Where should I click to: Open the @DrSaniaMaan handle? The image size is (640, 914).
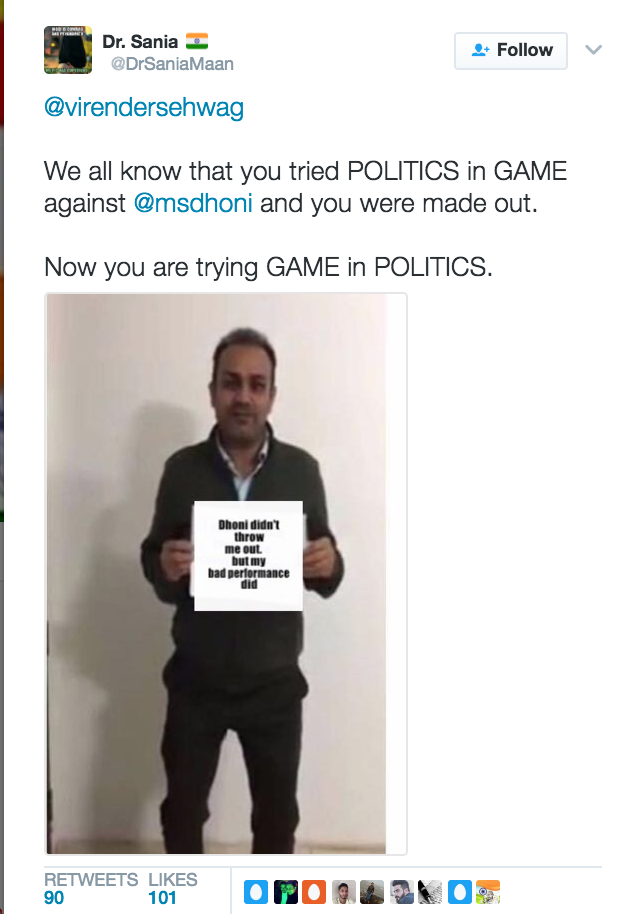[173, 64]
